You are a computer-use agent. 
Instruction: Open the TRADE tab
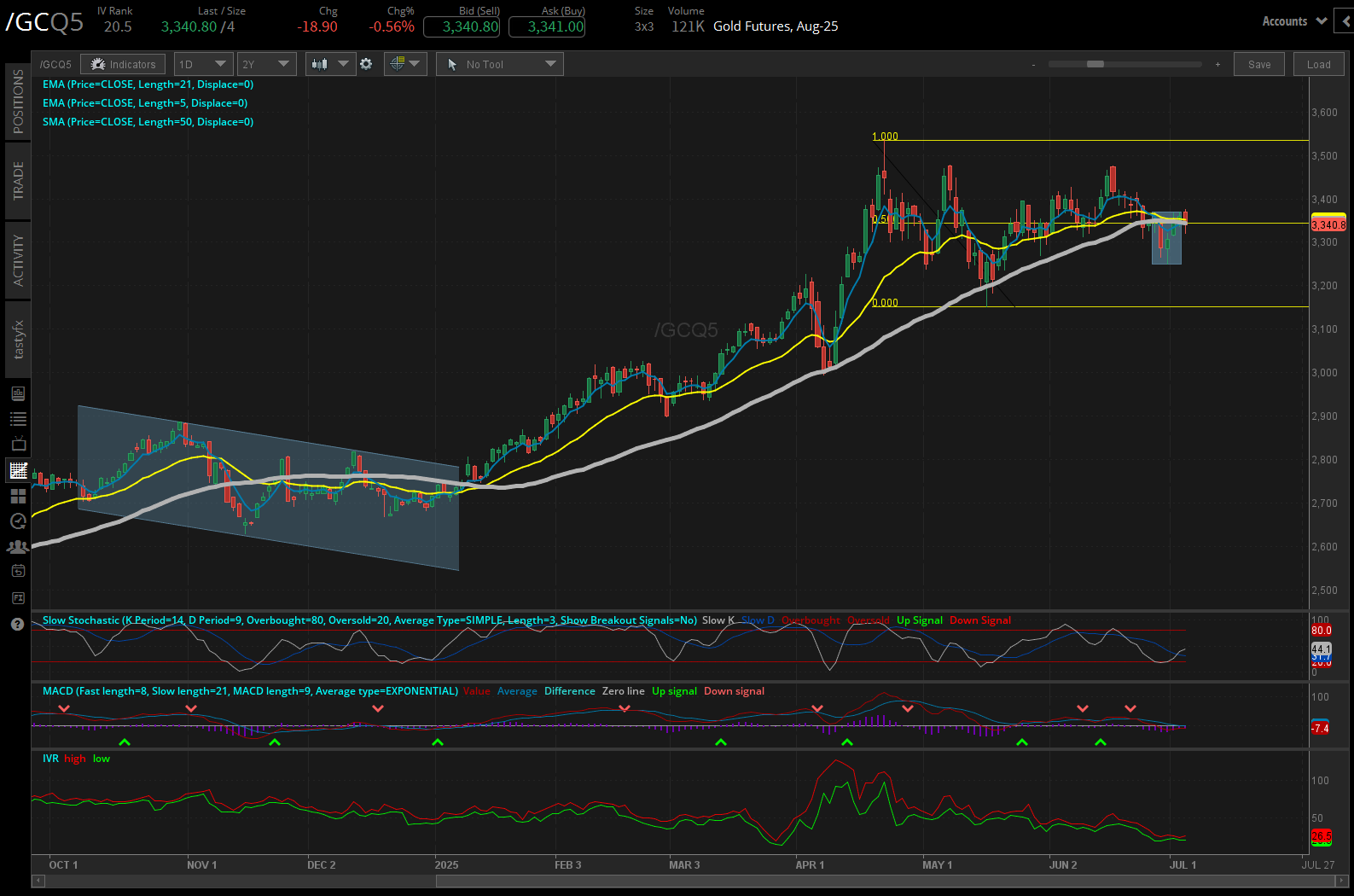[x=18, y=181]
